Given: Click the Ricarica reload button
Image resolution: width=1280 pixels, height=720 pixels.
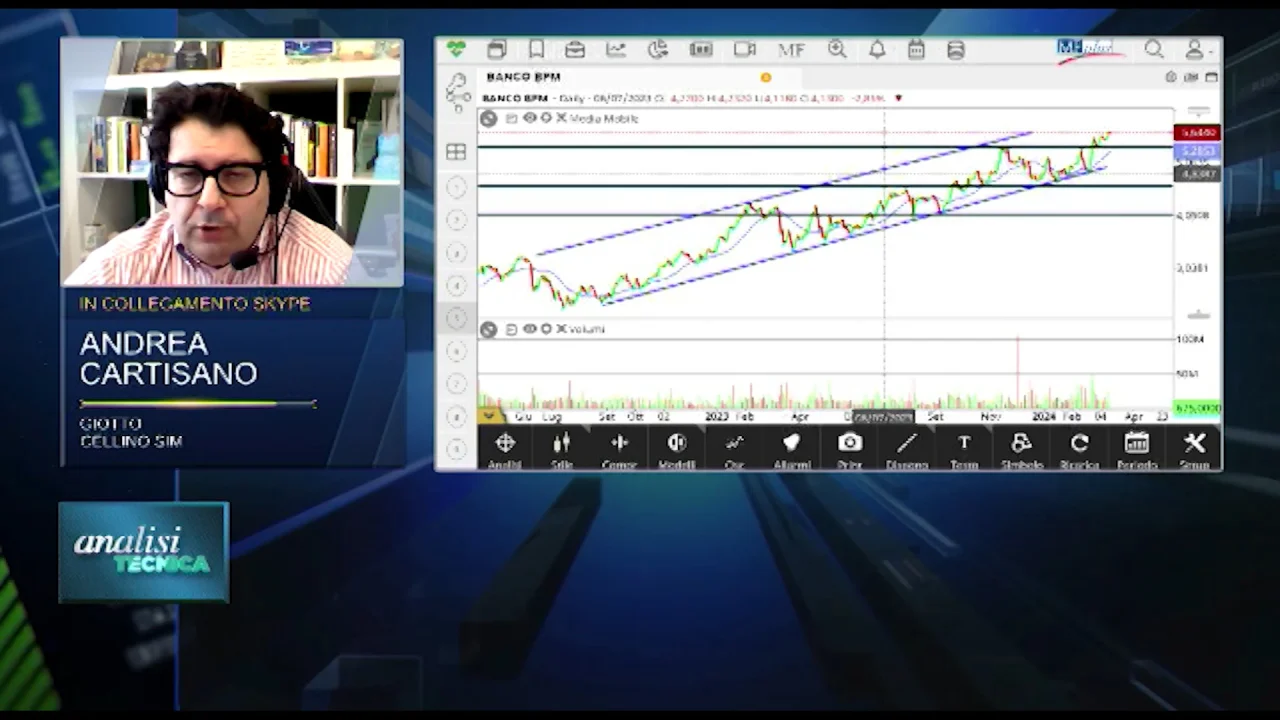Looking at the screenshot, I should click(x=1080, y=449).
